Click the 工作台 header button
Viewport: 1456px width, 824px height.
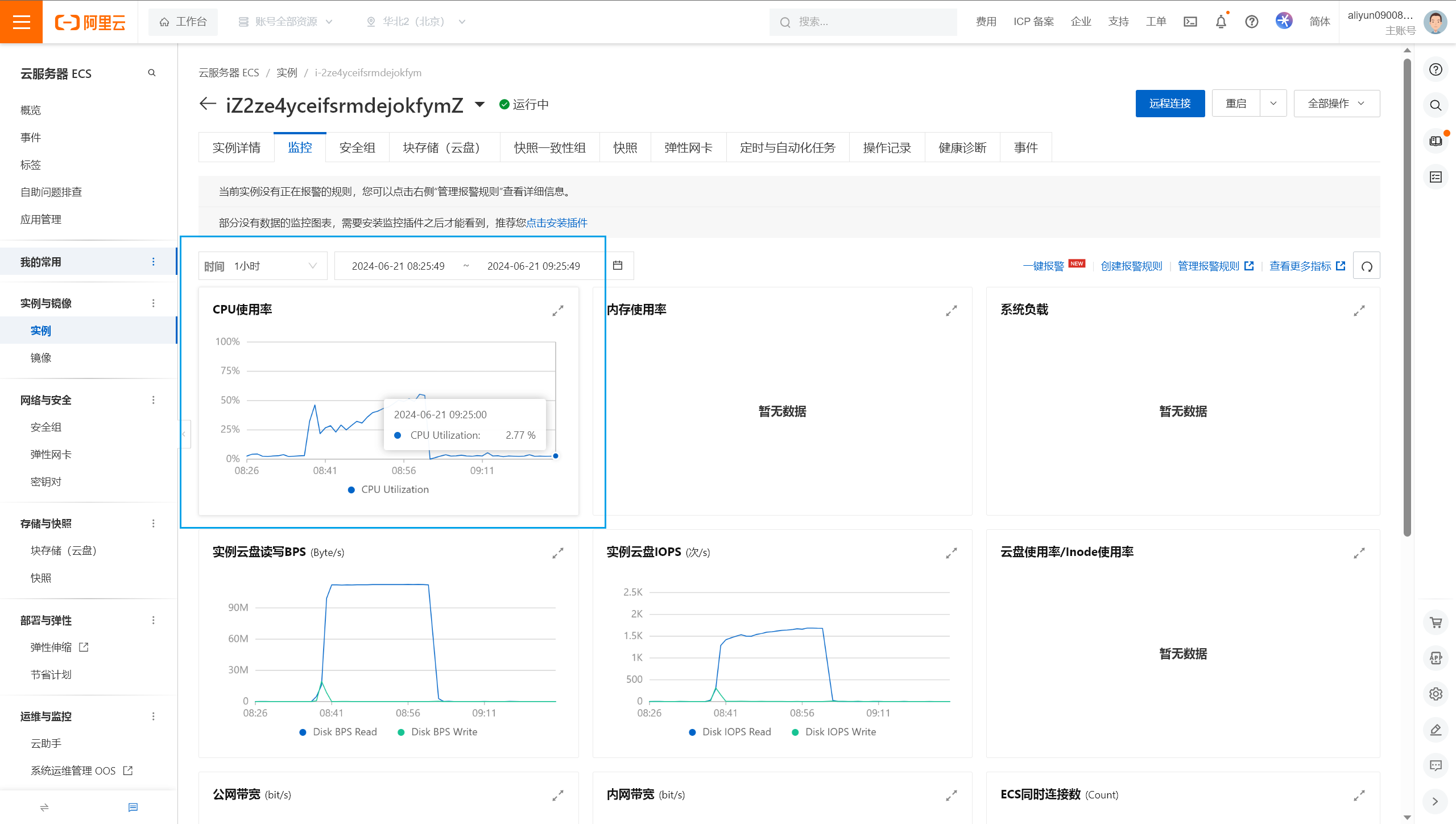coord(183,22)
